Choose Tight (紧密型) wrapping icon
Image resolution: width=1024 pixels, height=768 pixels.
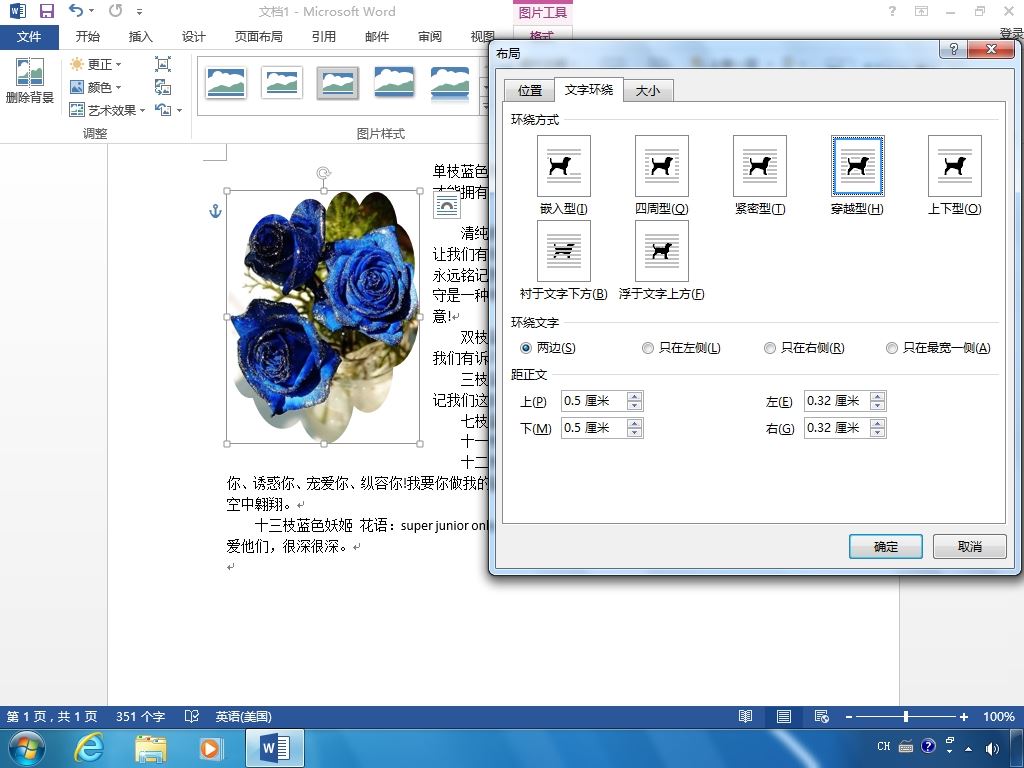tap(760, 166)
